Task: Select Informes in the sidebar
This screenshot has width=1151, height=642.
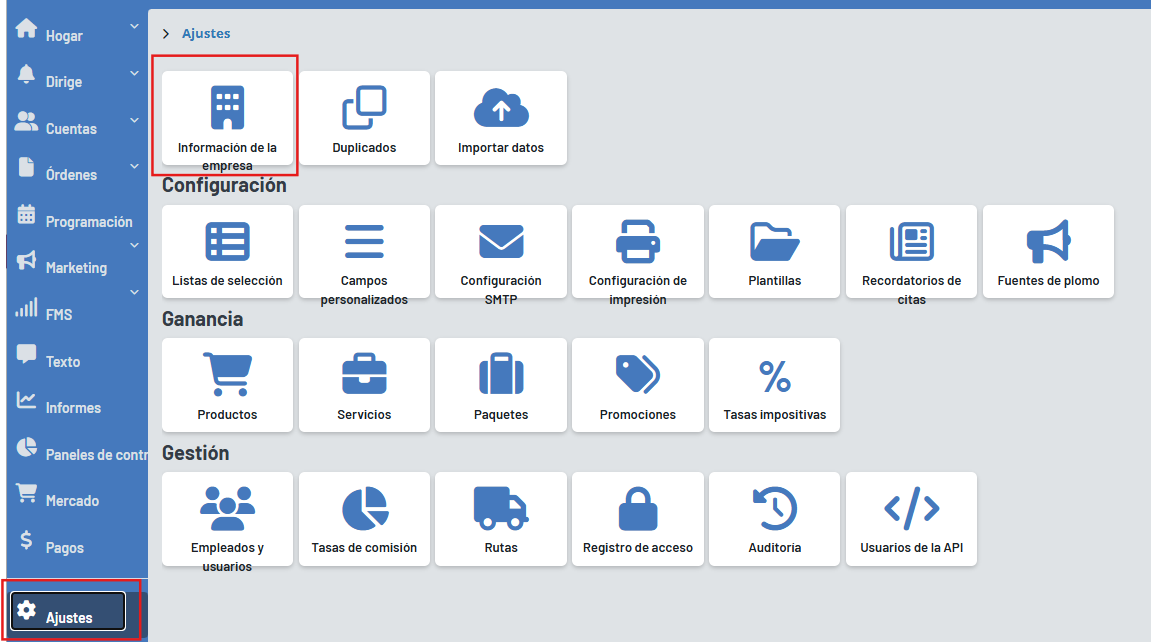Action: (73, 408)
